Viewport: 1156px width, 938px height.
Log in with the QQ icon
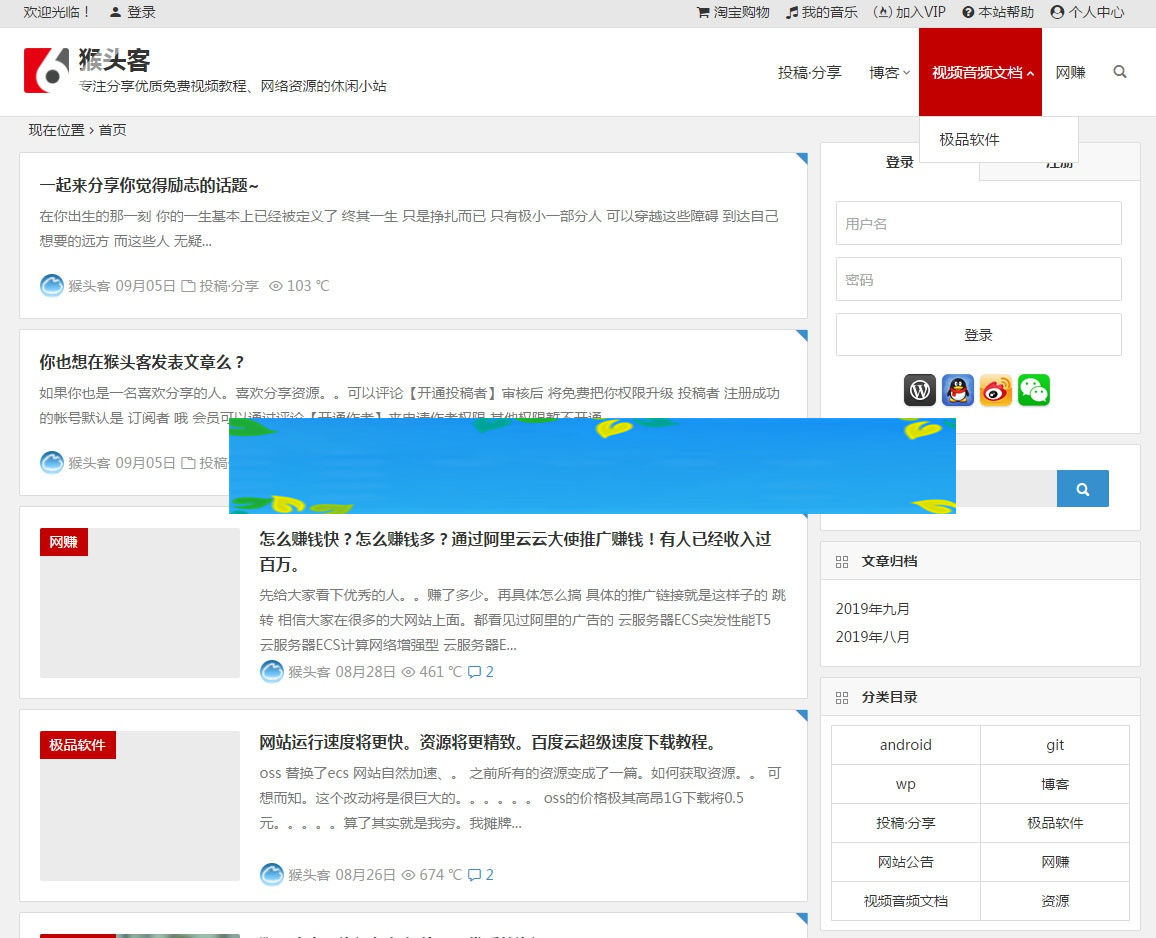957,390
